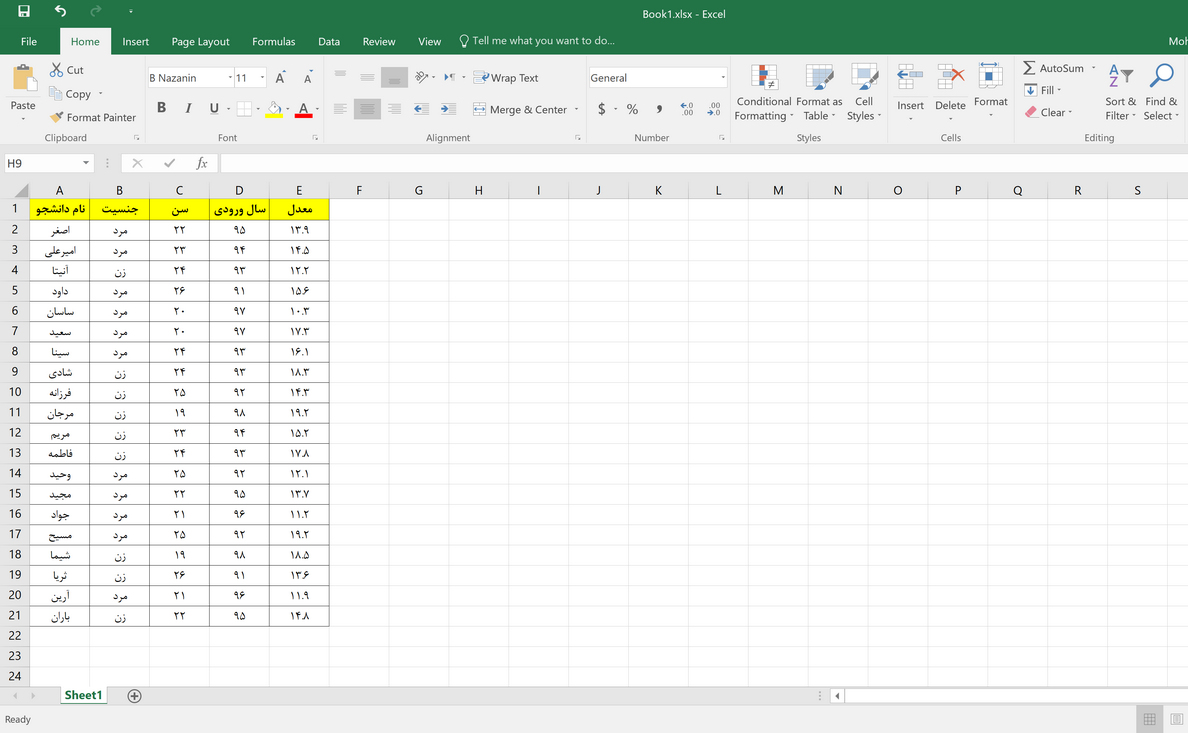Toggle Wrap Text on selected cell
The height and width of the screenshot is (733, 1188).
click(x=505, y=78)
